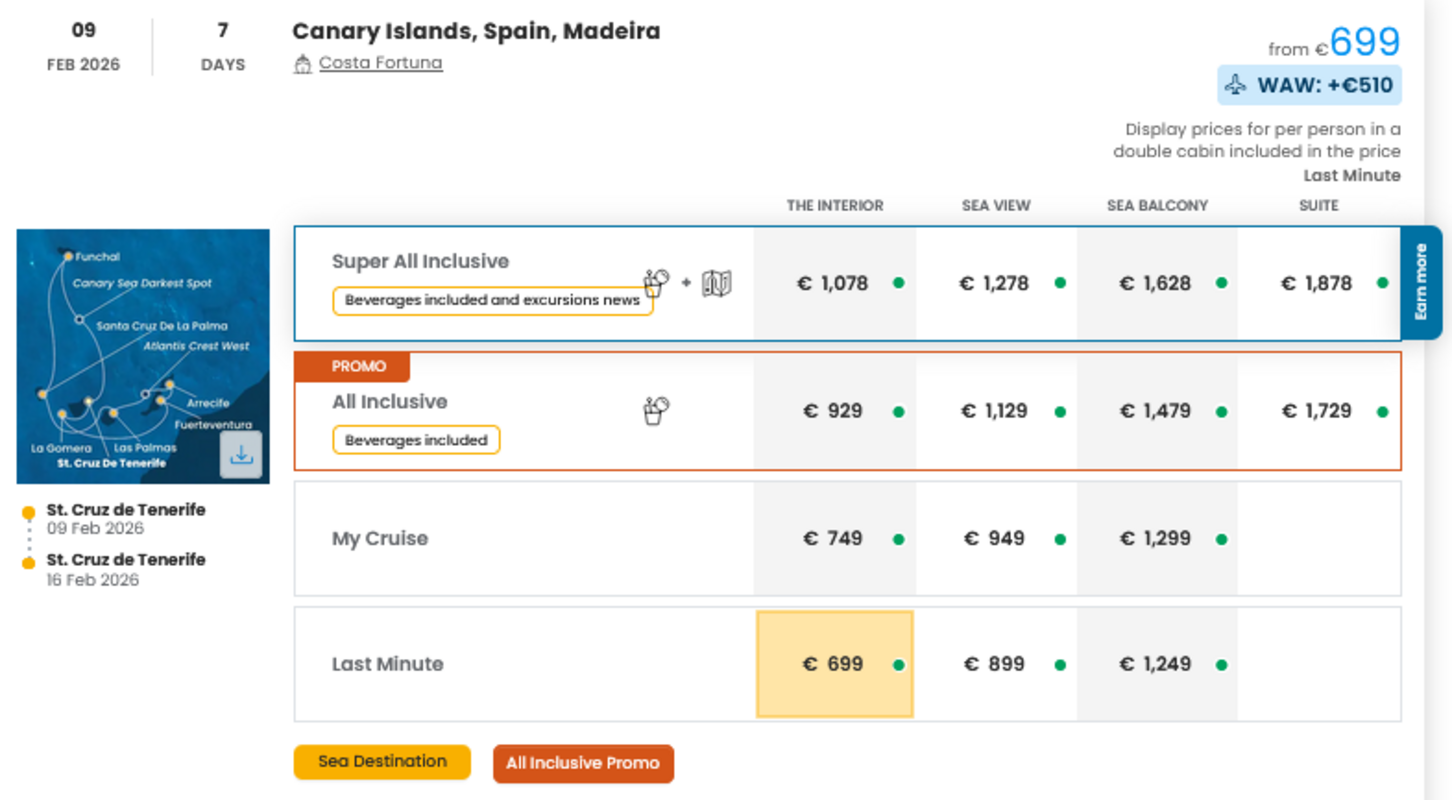Click the All Inclusive Promo tag

coord(583,764)
